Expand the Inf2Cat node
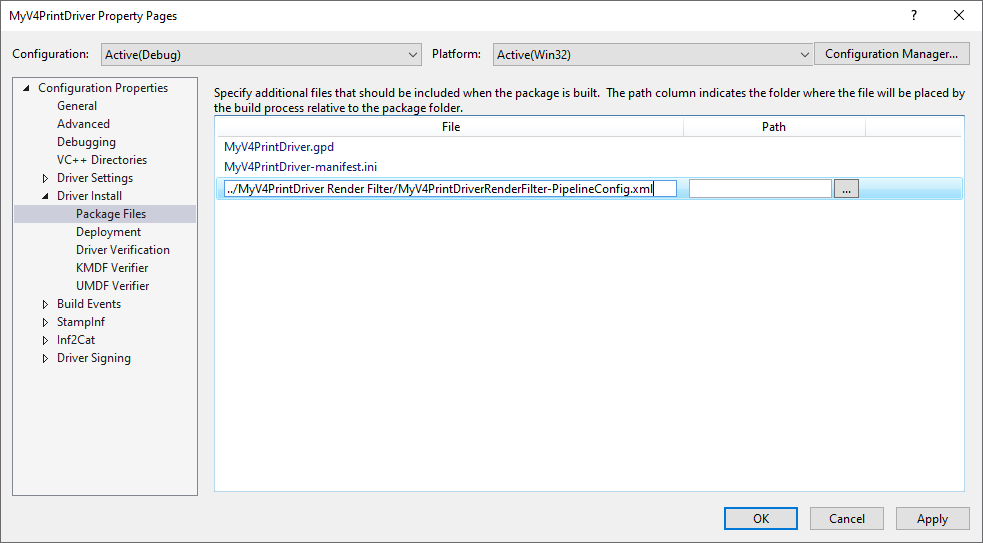This screenshot has width=983, height=543. [45, 340]
